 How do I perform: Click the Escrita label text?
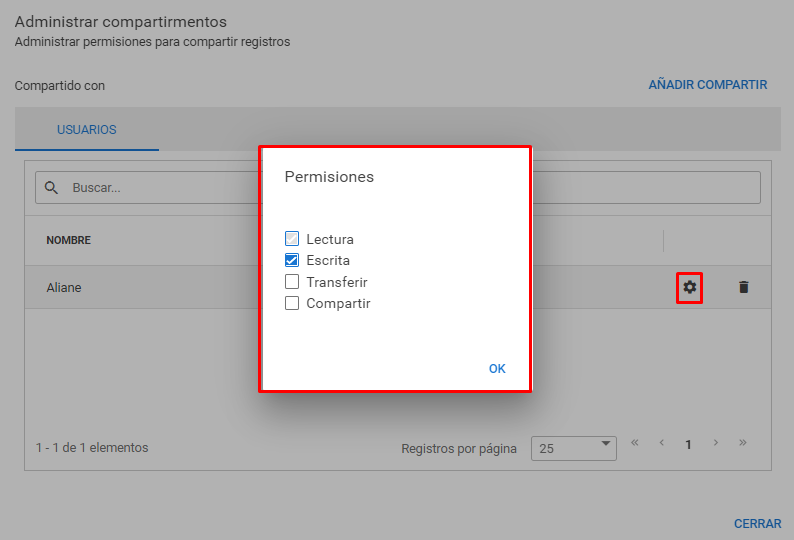[x=328, y=260]
